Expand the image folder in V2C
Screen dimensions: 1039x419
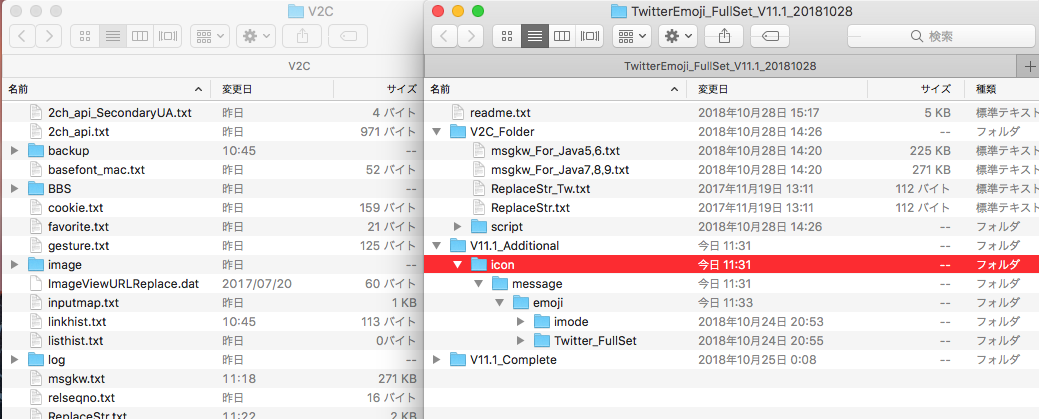pos(15,265)
